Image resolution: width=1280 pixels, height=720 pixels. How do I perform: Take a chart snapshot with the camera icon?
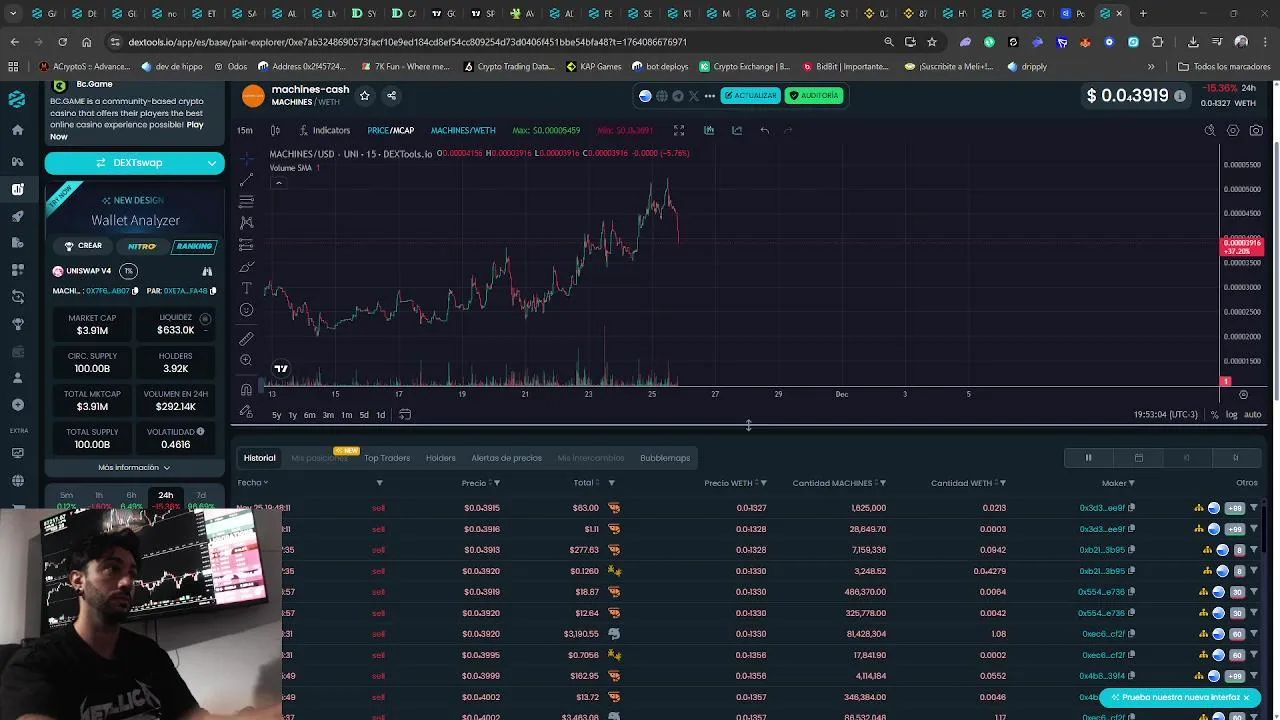[1257, 130]
